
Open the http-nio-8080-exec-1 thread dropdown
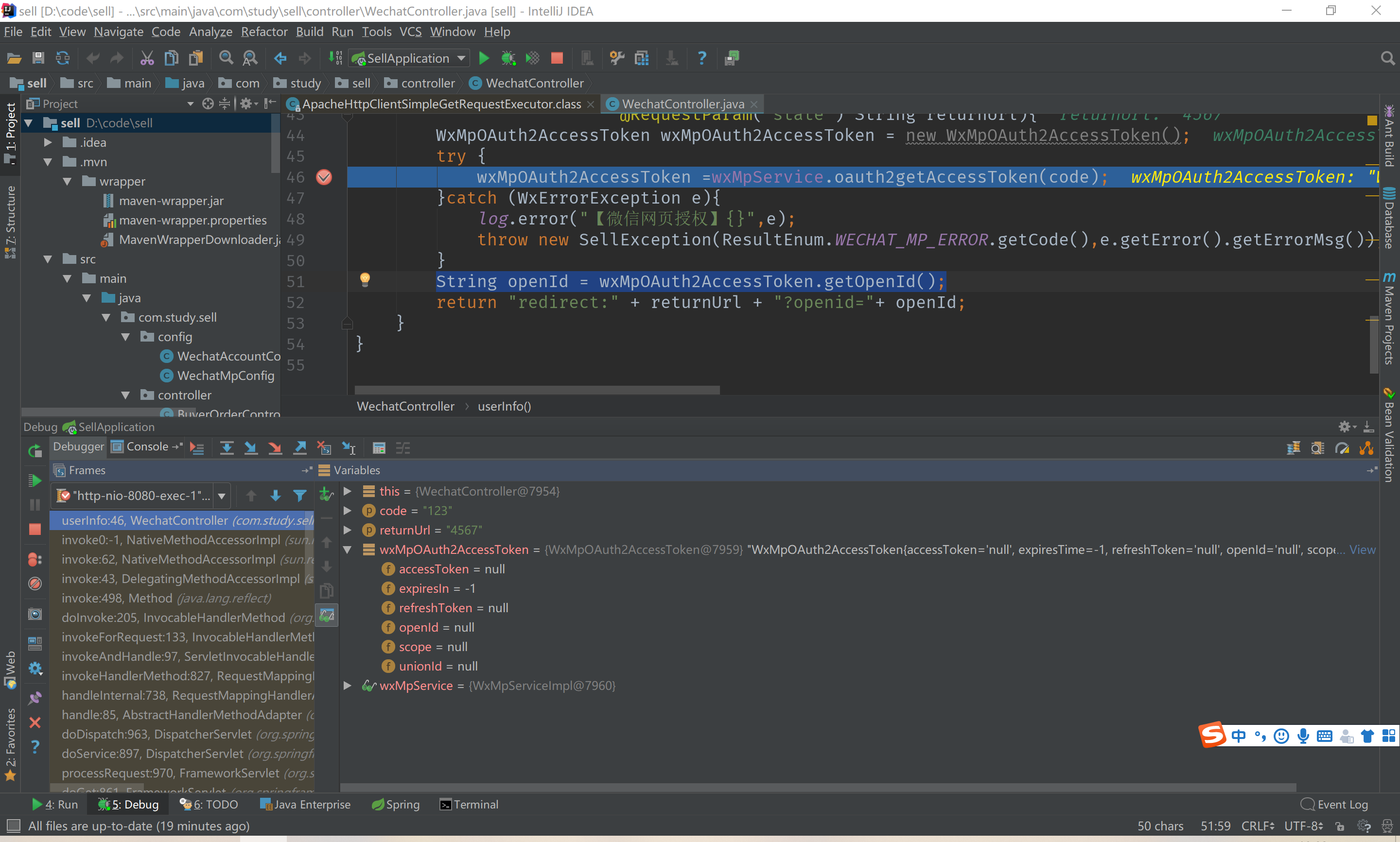pos(222,496)
